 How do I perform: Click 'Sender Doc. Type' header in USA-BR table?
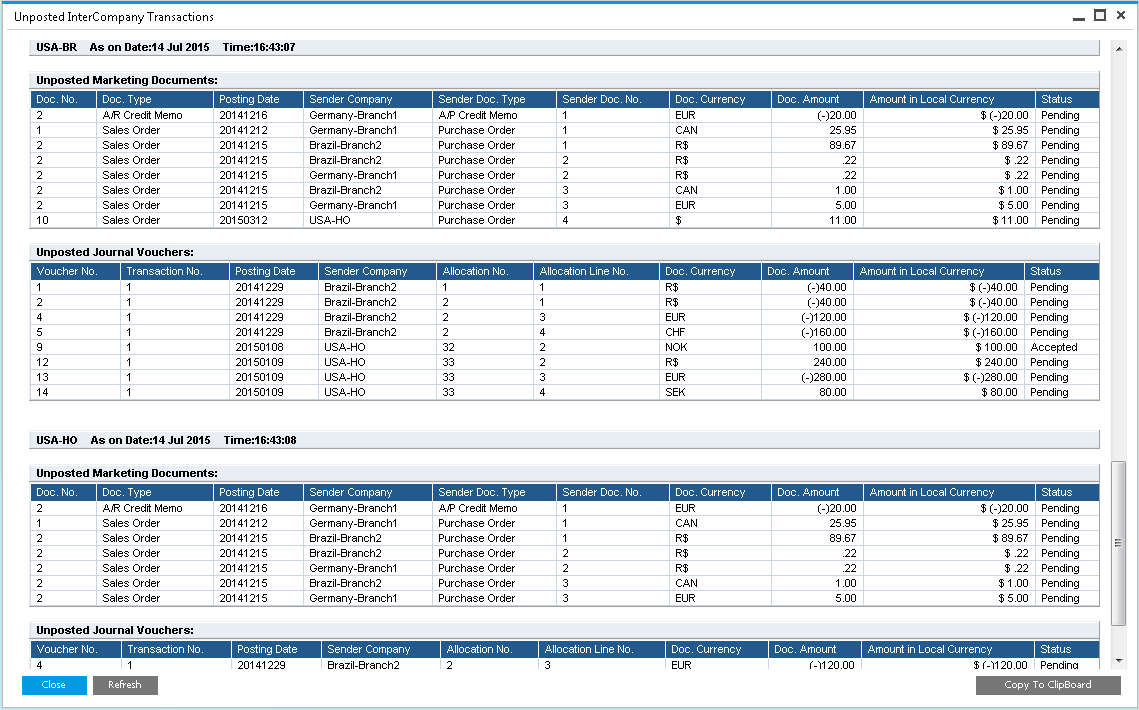click(x=494, y=99)
